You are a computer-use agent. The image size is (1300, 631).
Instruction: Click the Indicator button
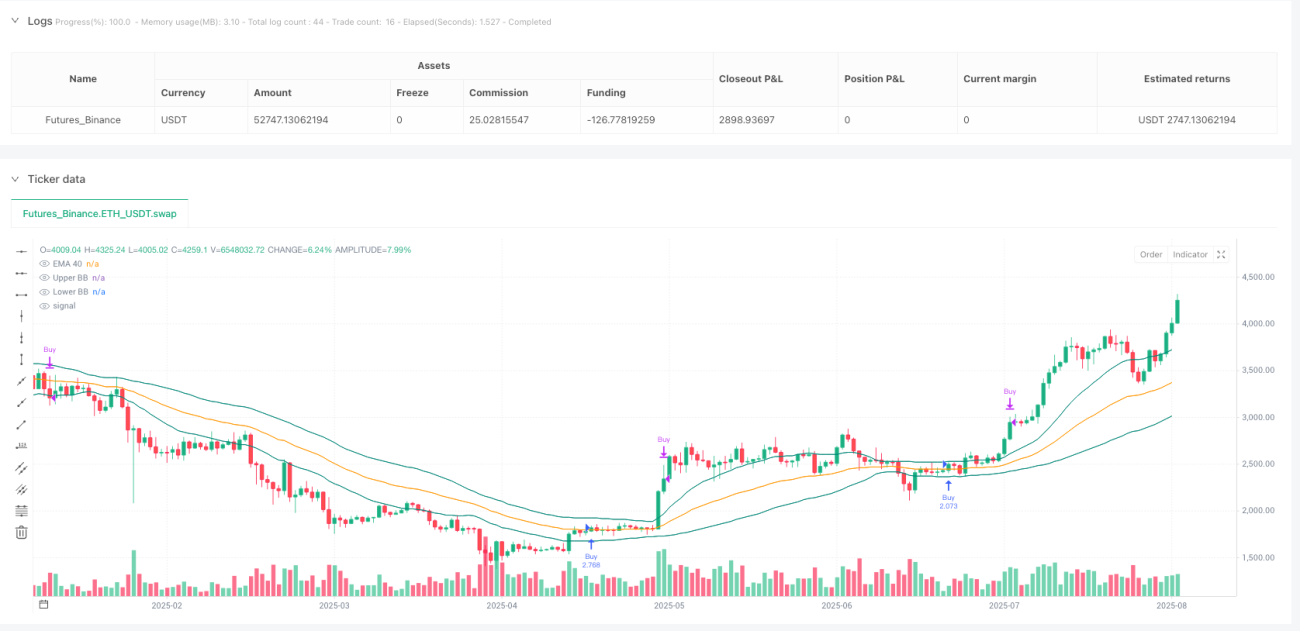coord(1190,254)
